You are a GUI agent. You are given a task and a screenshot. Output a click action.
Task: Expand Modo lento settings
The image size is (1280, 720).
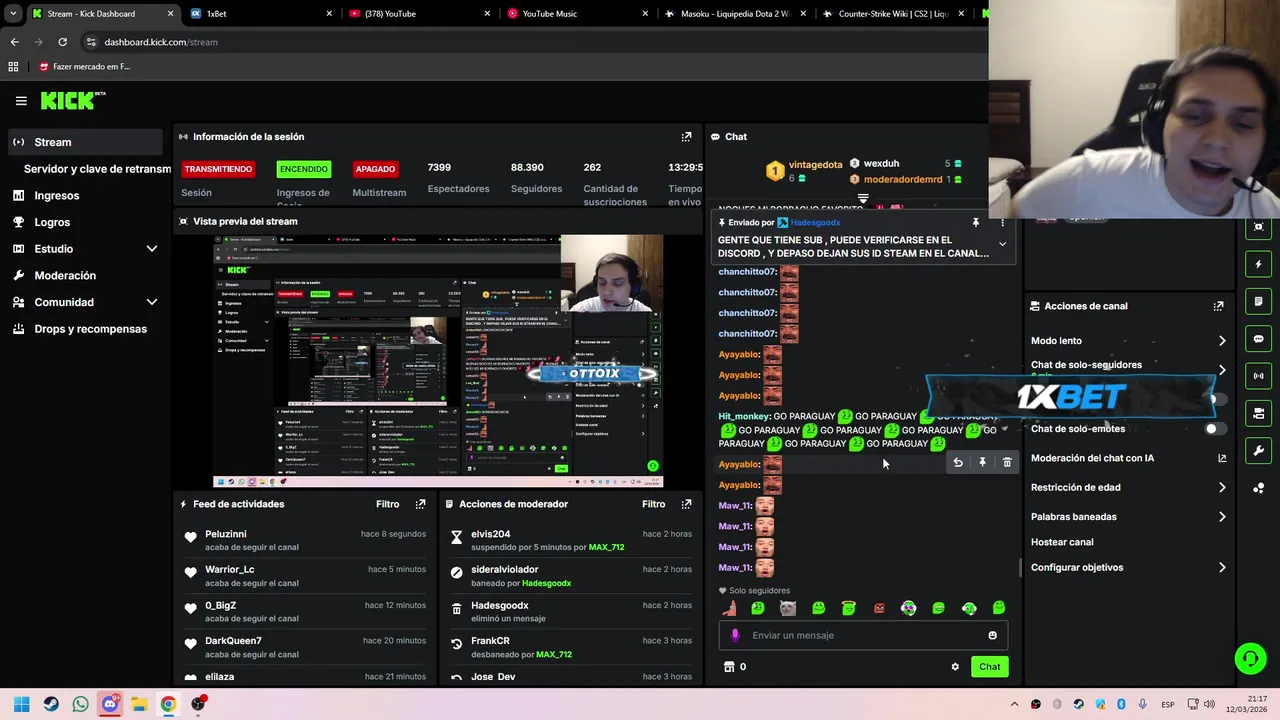1222,341
